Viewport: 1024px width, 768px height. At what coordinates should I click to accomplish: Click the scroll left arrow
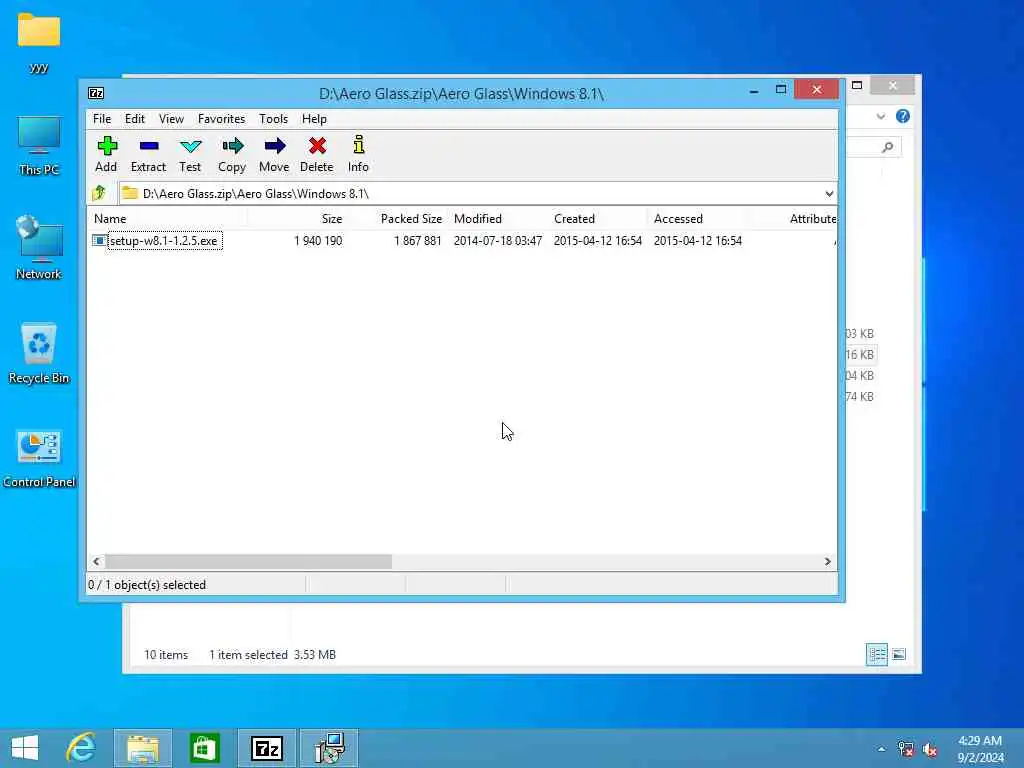point(97,562)
